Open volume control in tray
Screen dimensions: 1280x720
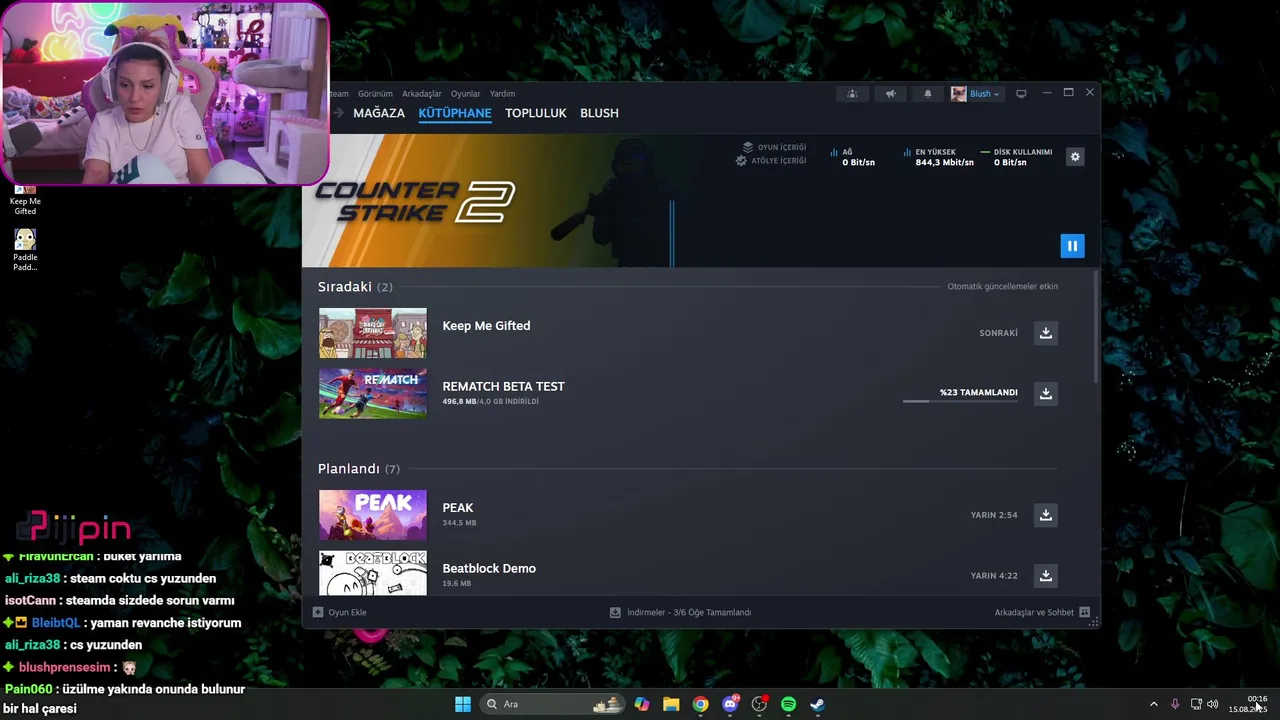pos(1213,704)
